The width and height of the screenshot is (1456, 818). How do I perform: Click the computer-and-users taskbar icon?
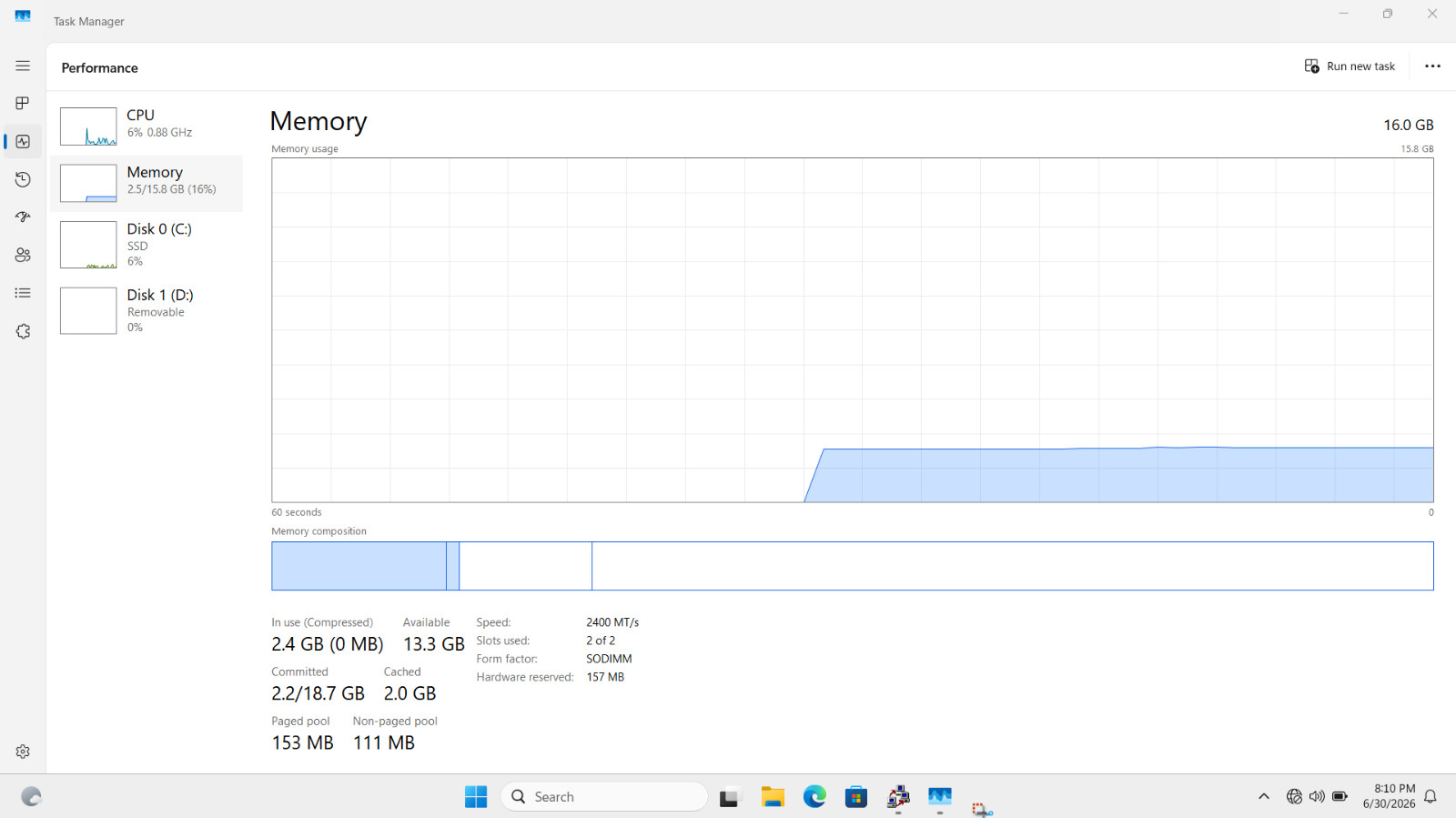pyautogui.click(x=898, y=797)
